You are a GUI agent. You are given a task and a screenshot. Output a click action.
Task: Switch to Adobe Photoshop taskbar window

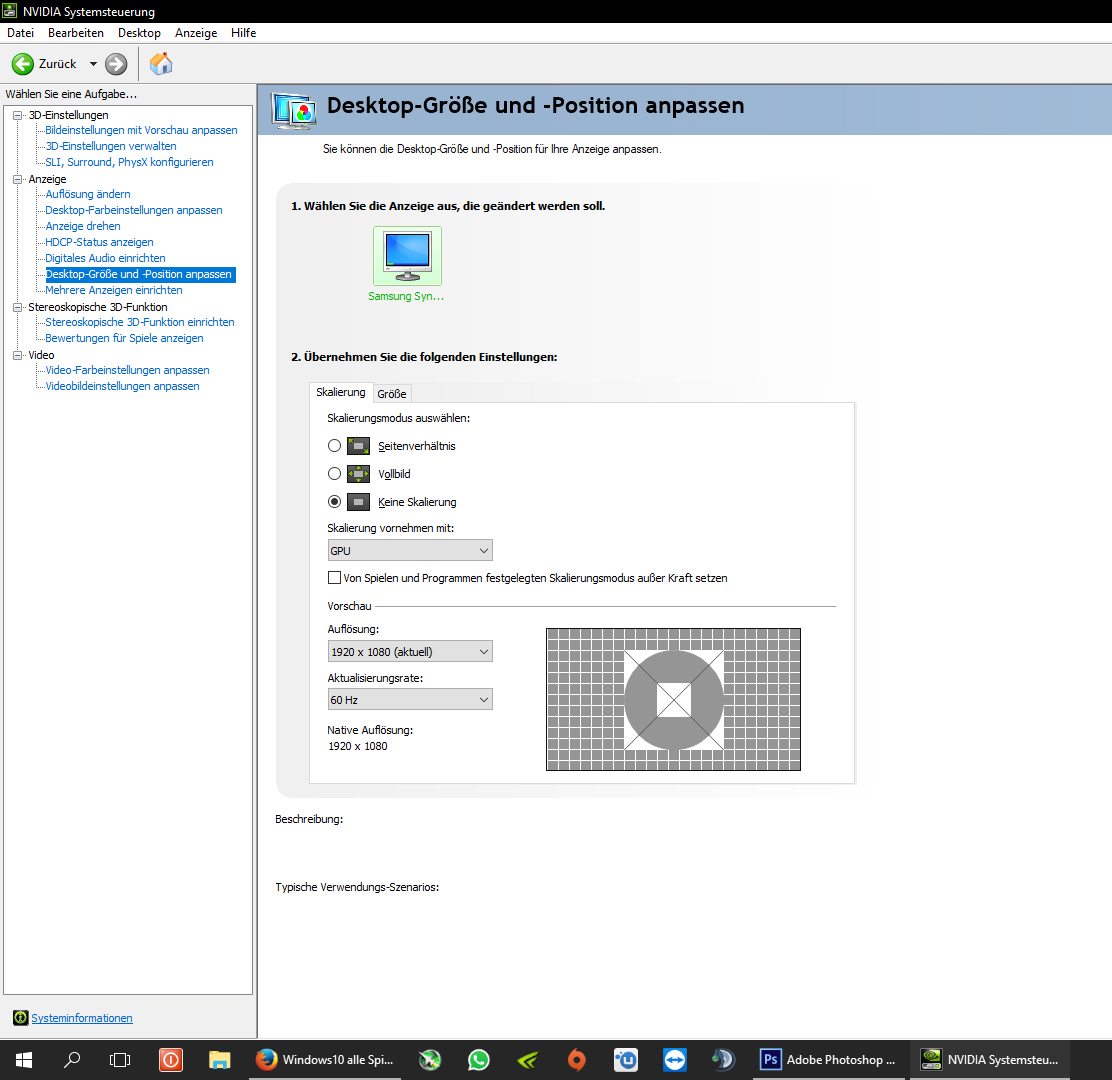[x=829, y=1060]
